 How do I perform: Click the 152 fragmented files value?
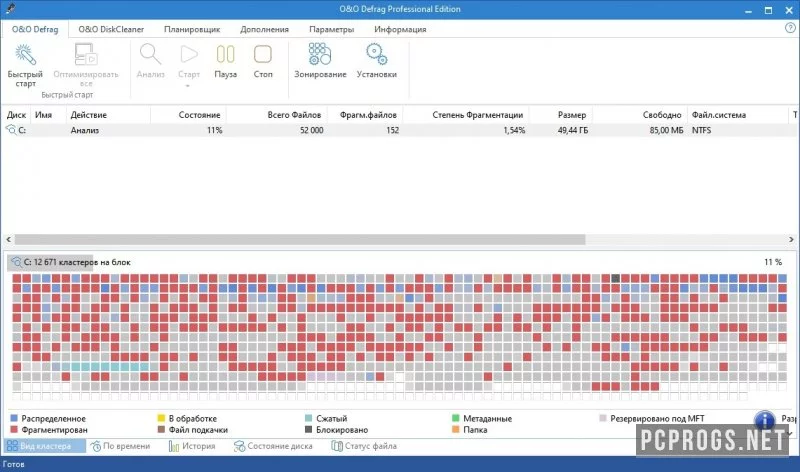tap(392, 130)
